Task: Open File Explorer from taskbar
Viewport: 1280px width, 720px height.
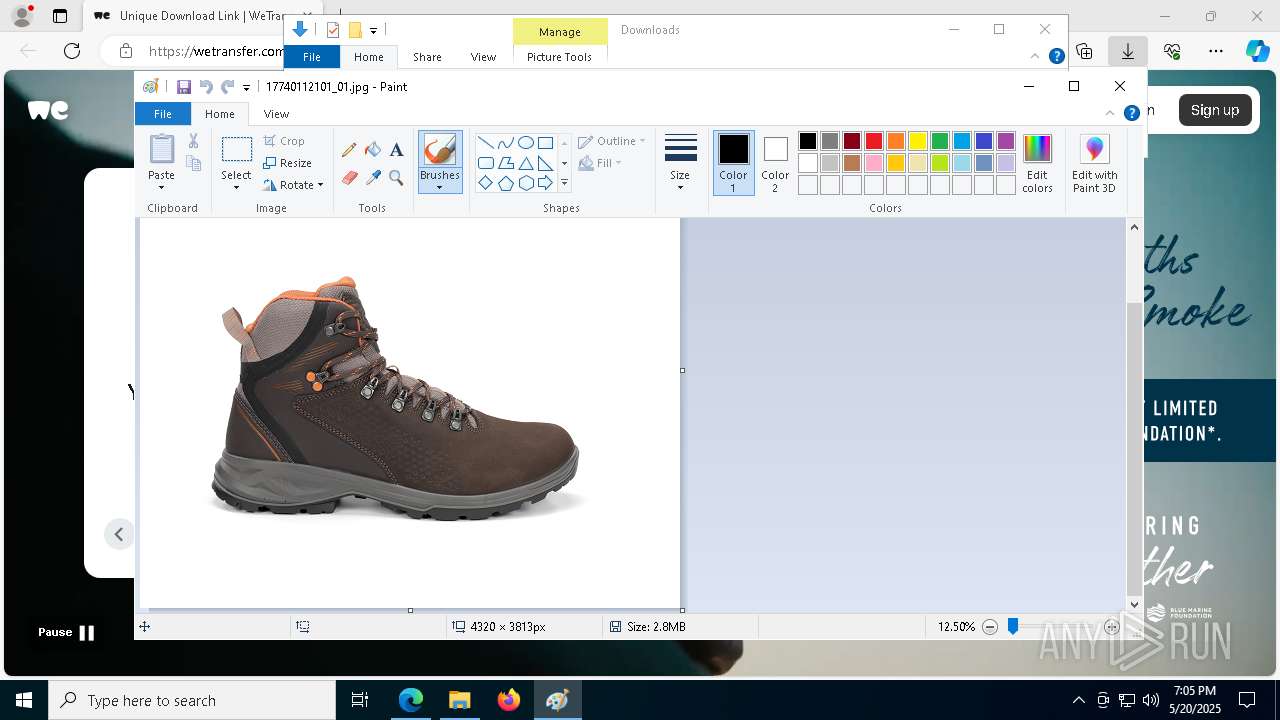Action: tap(459, 700)
